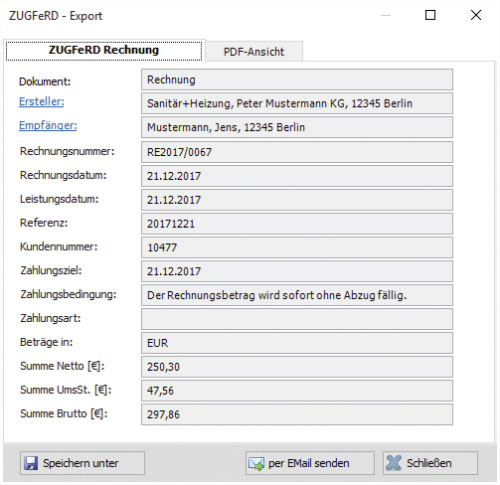The height and width of the screenshot is (485, 500).
Task: Maximize the ZUGFeRD Export window
Action: tap(430, 15)
